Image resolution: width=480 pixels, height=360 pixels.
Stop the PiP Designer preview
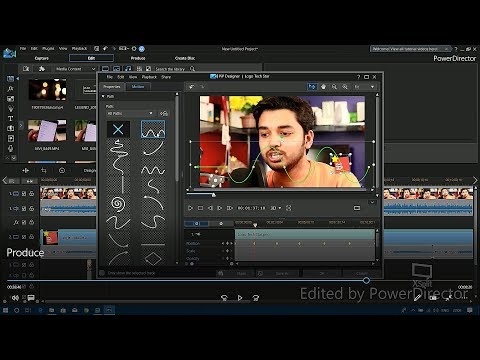(x=200, y=208)
